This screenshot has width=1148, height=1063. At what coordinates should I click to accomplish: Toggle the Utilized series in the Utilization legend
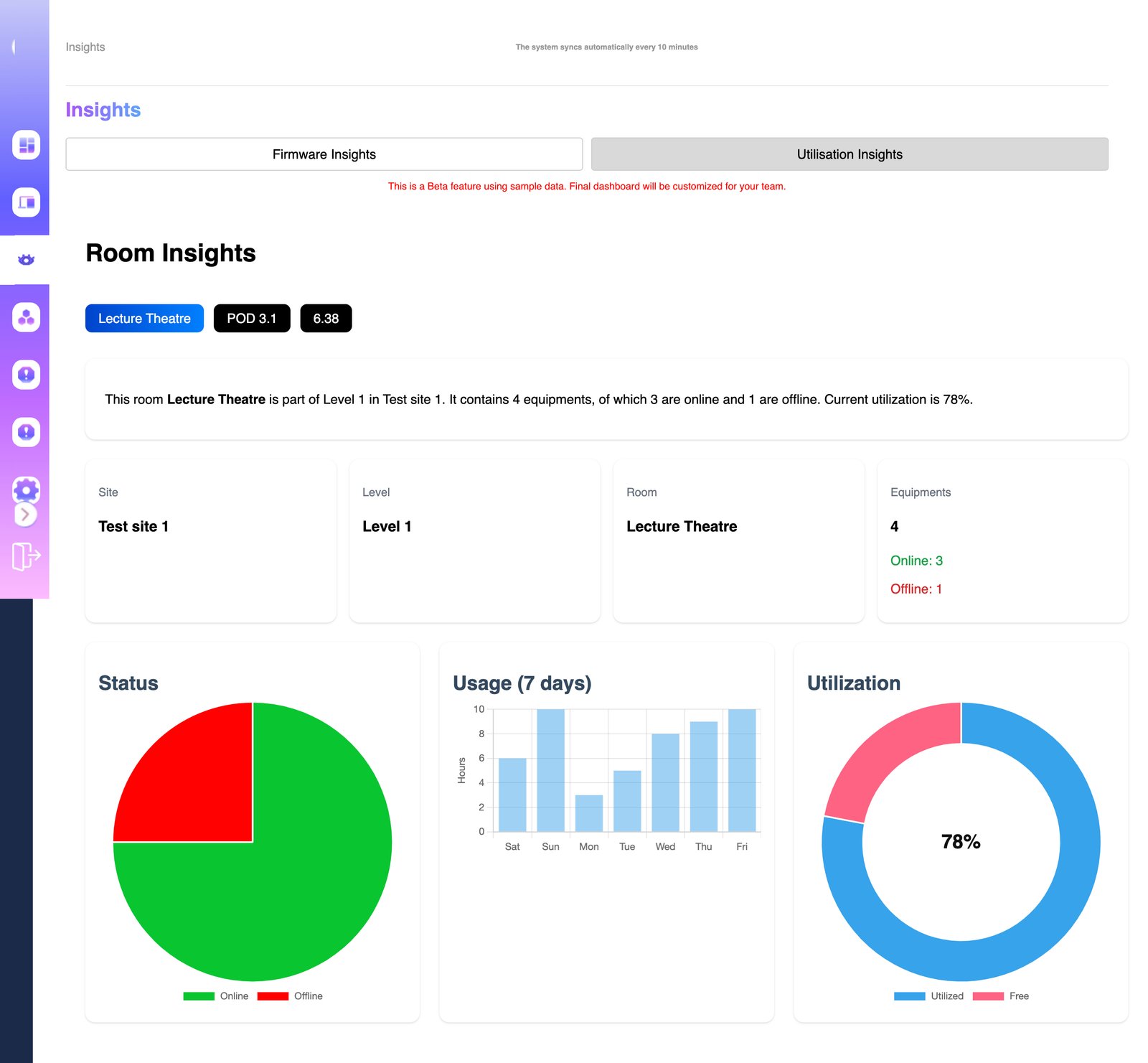pyautogui.click(x=928, y=996)
